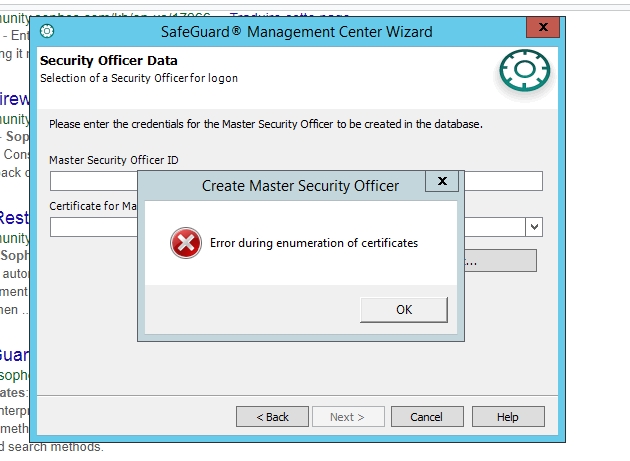Image resolution: width=630 pixels, height=461 pixels.
Task: Cancel the wizard
Action: tap(427, 417)
